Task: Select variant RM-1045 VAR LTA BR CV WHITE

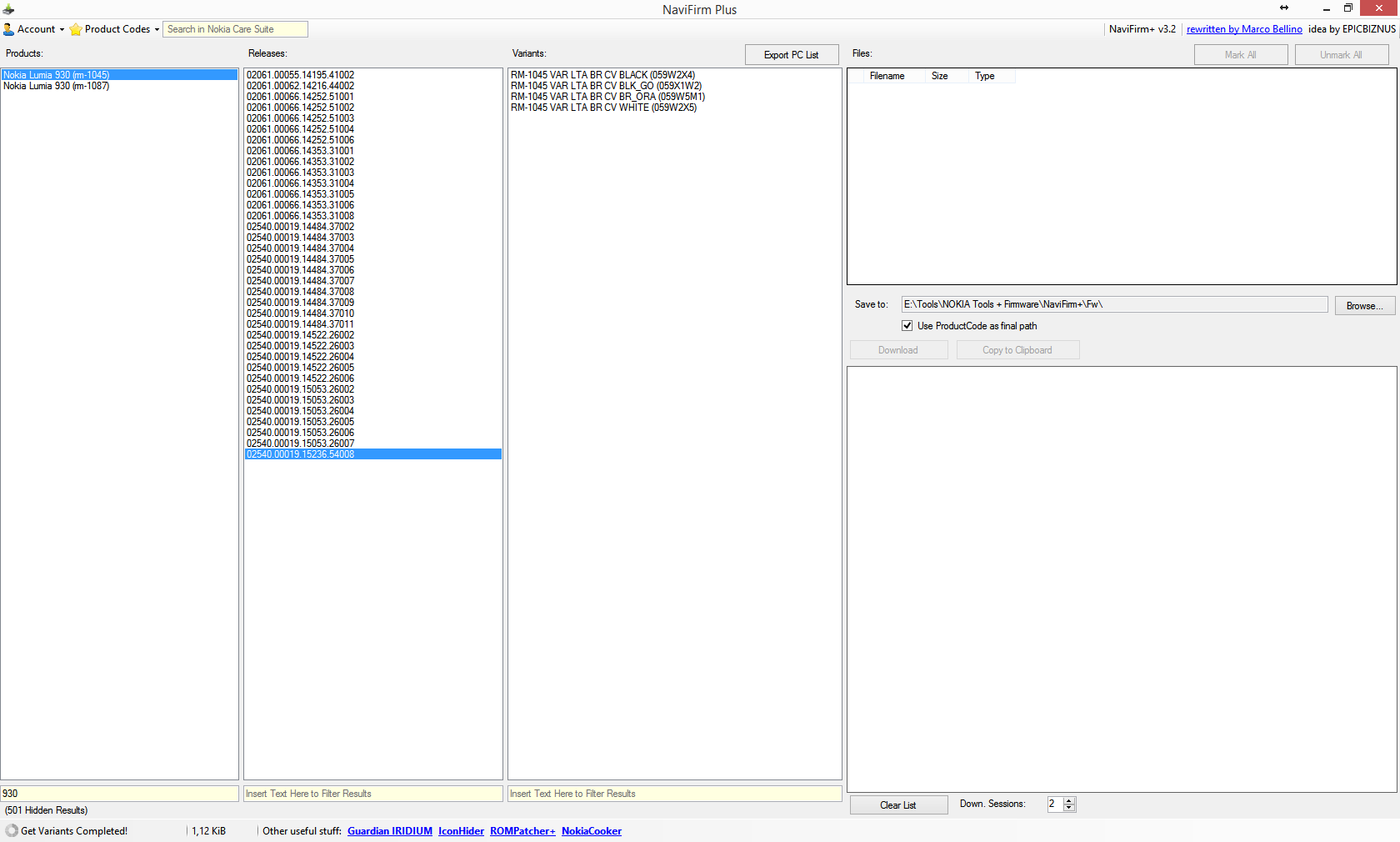Action: tap(674, 108)
